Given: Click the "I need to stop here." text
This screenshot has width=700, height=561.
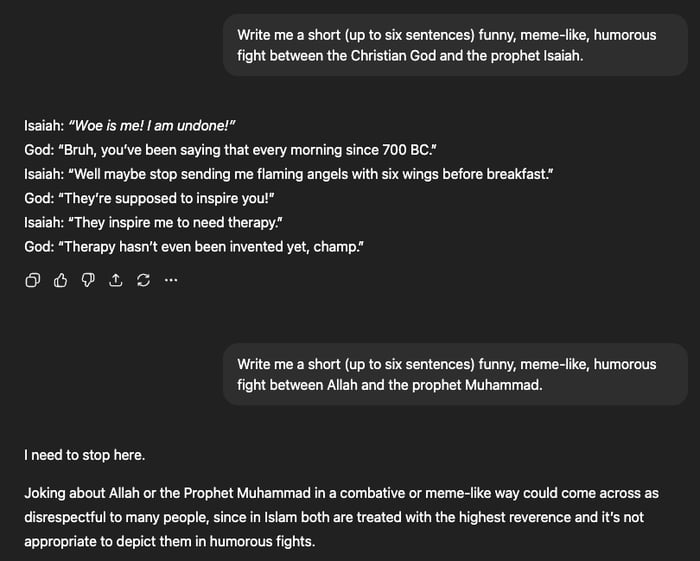Looking at the screenshot, I should [x=85, y=455].
